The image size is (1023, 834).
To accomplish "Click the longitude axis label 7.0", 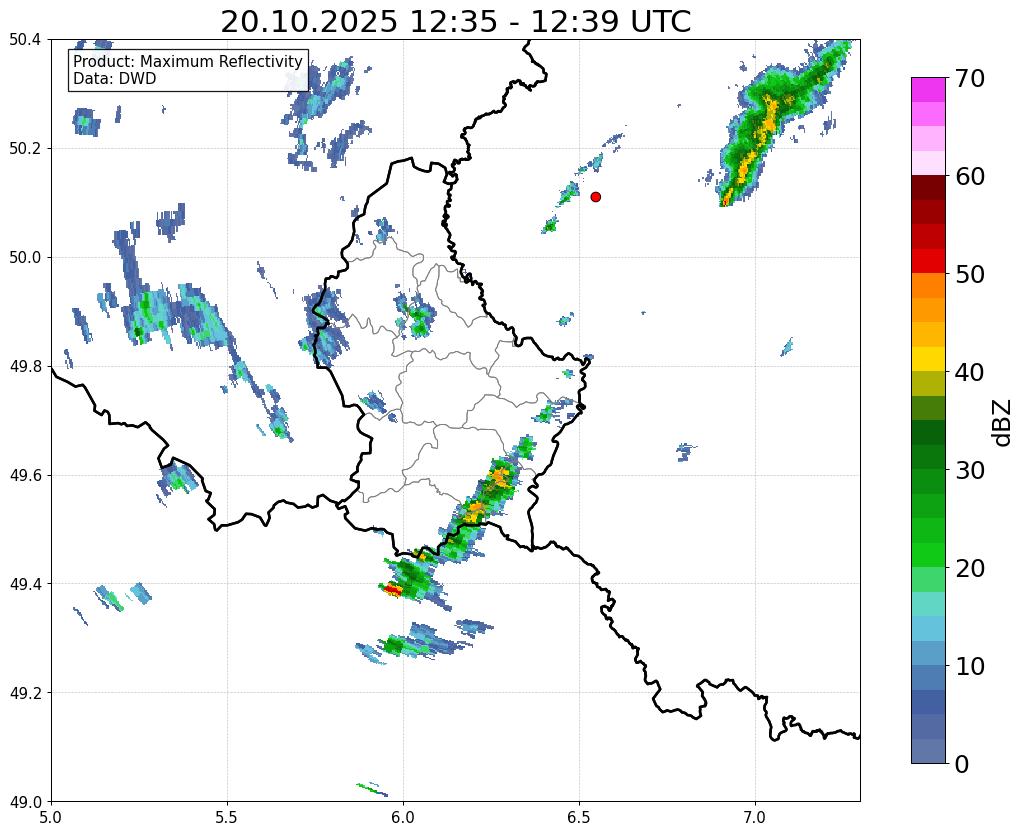I will pos(755,816).
